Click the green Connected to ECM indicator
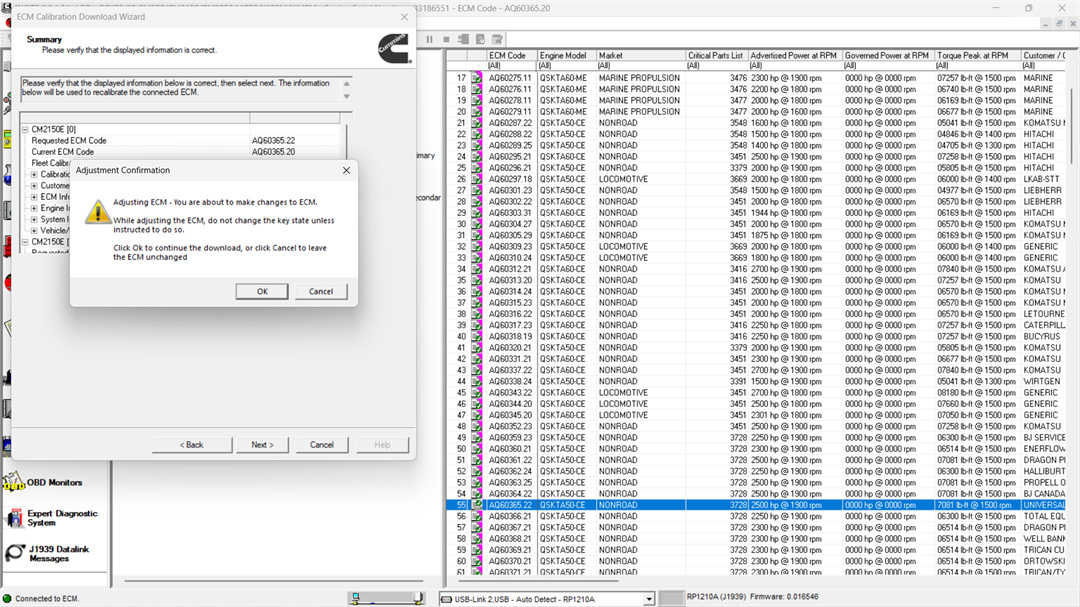Screen dimensions: 1080x607 point(6,599)
